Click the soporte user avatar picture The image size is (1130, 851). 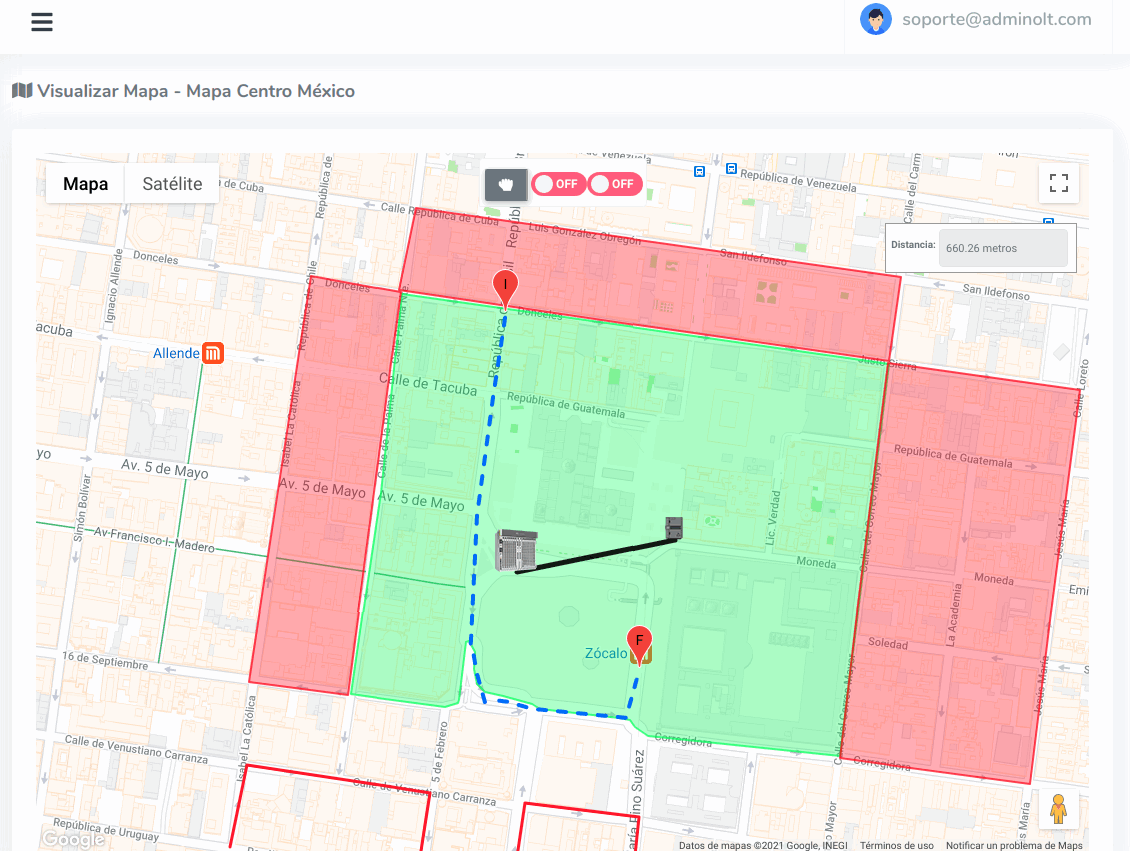876,19
